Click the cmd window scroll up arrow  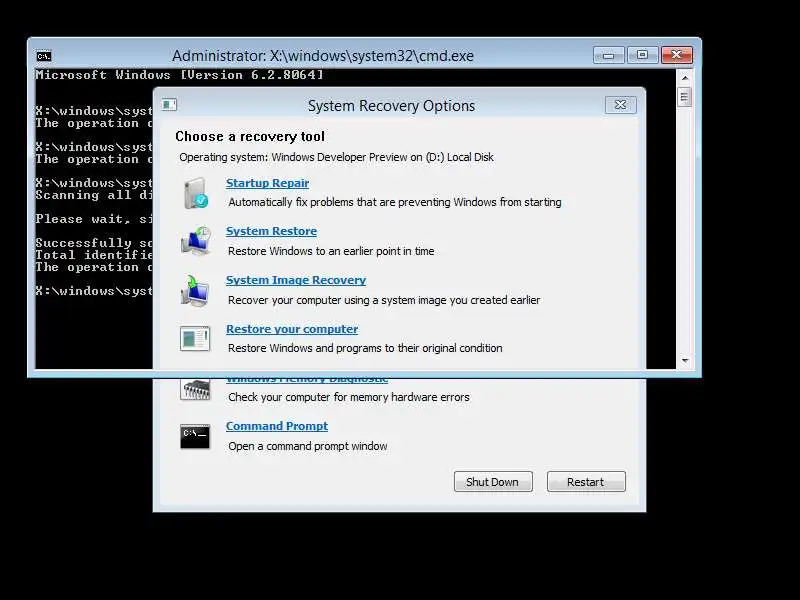tap(685, 78)
